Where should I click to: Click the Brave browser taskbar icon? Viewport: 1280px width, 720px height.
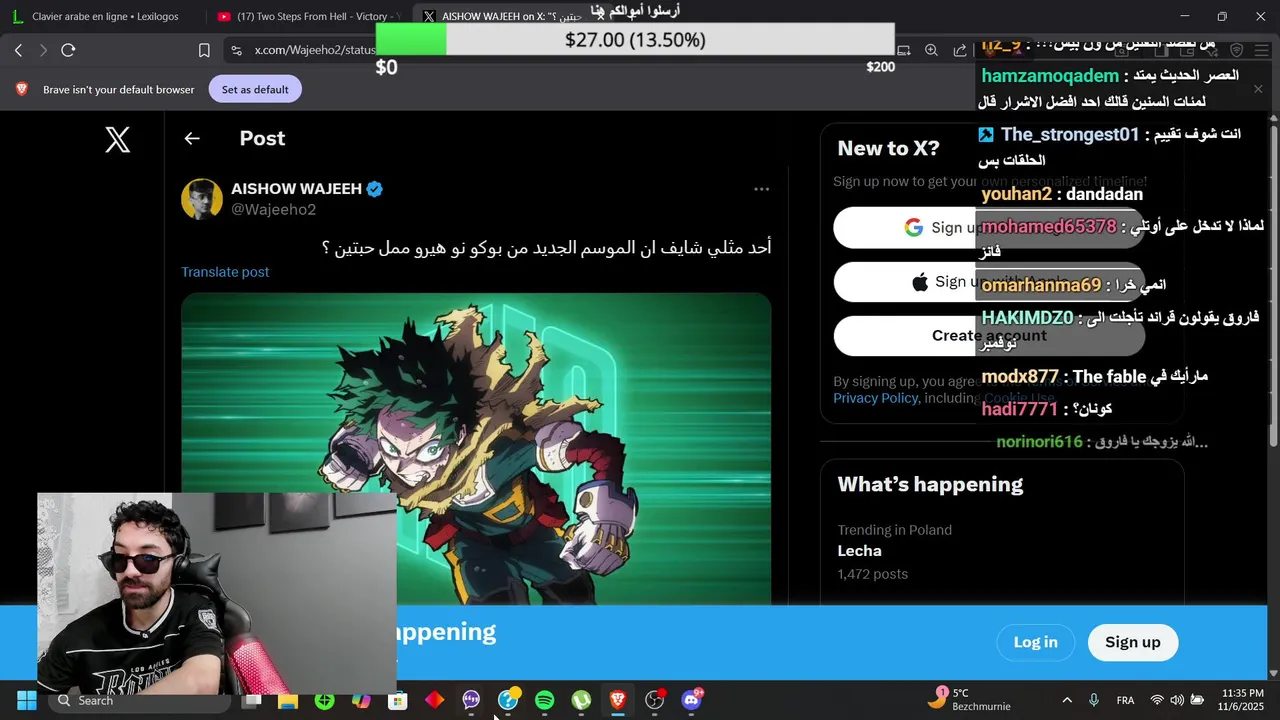(618, 700)
